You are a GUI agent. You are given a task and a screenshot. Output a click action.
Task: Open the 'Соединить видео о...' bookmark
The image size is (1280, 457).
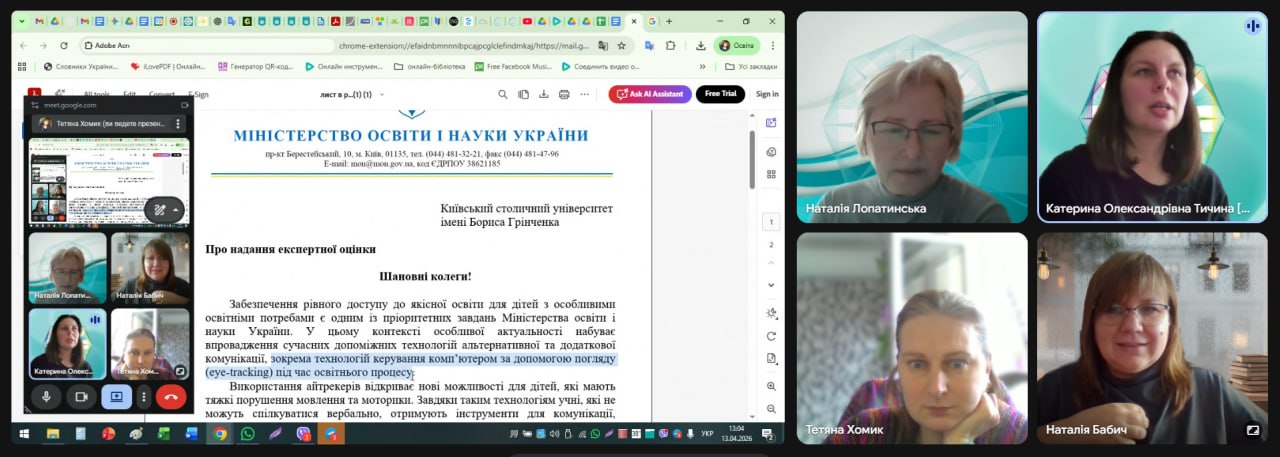point(601,66)
